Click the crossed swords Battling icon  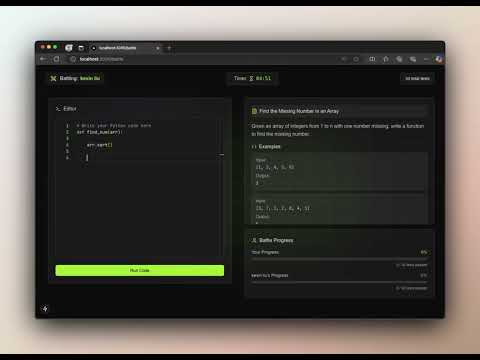53,78
